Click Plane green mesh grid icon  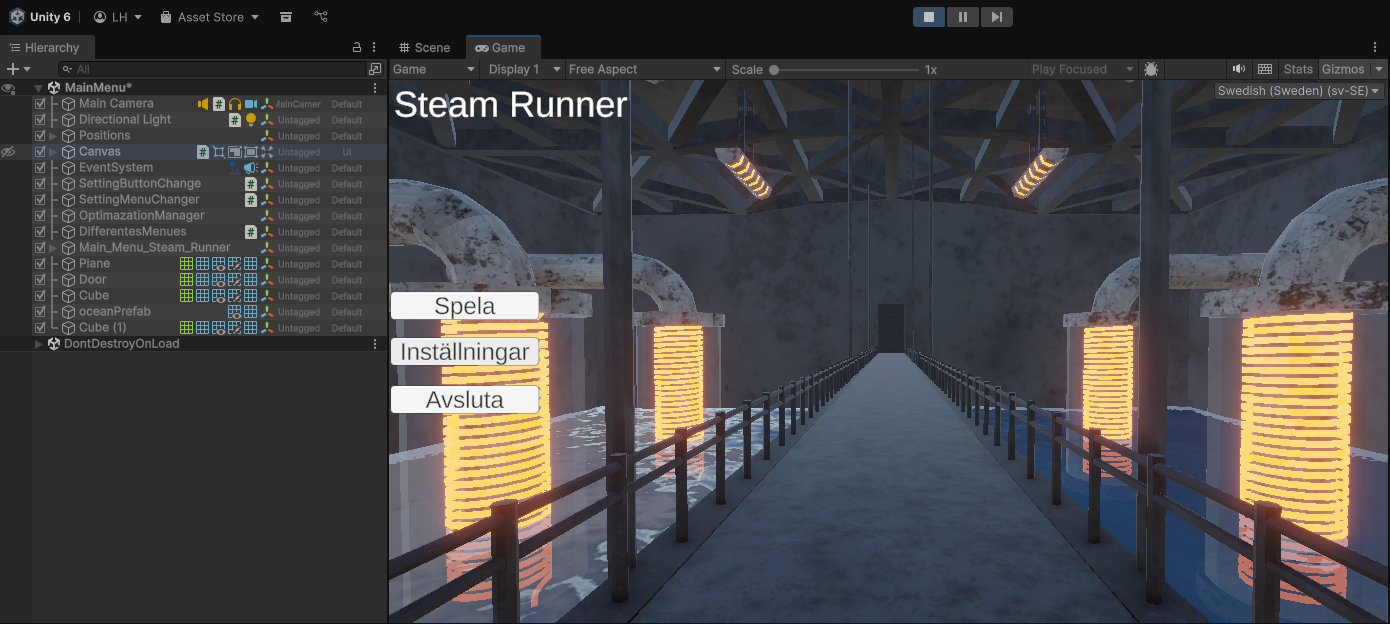(186, 264)
